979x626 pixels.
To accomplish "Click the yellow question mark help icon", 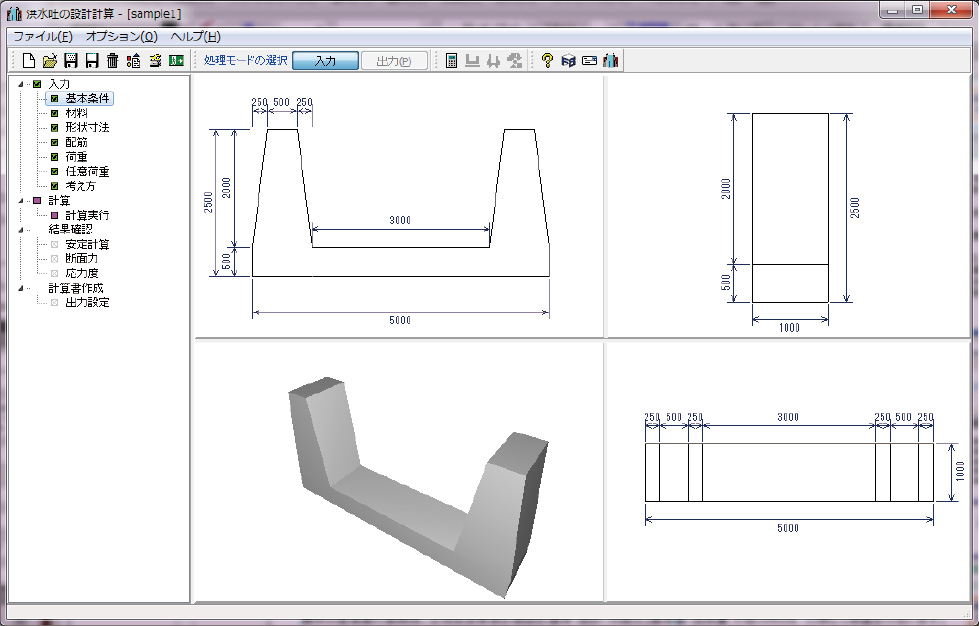I will click(547, 61).
